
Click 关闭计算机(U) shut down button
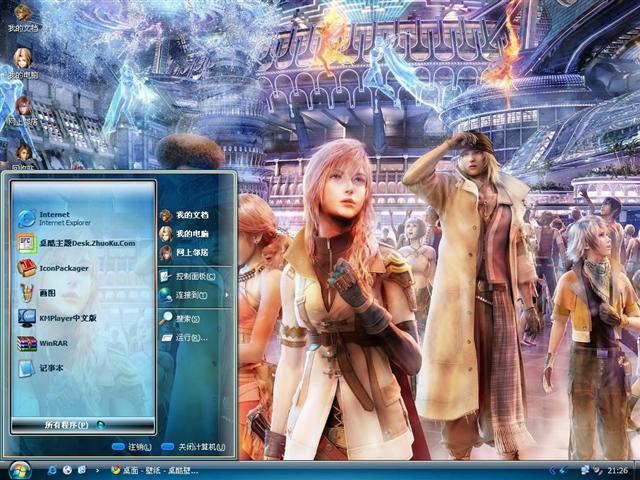193,447
